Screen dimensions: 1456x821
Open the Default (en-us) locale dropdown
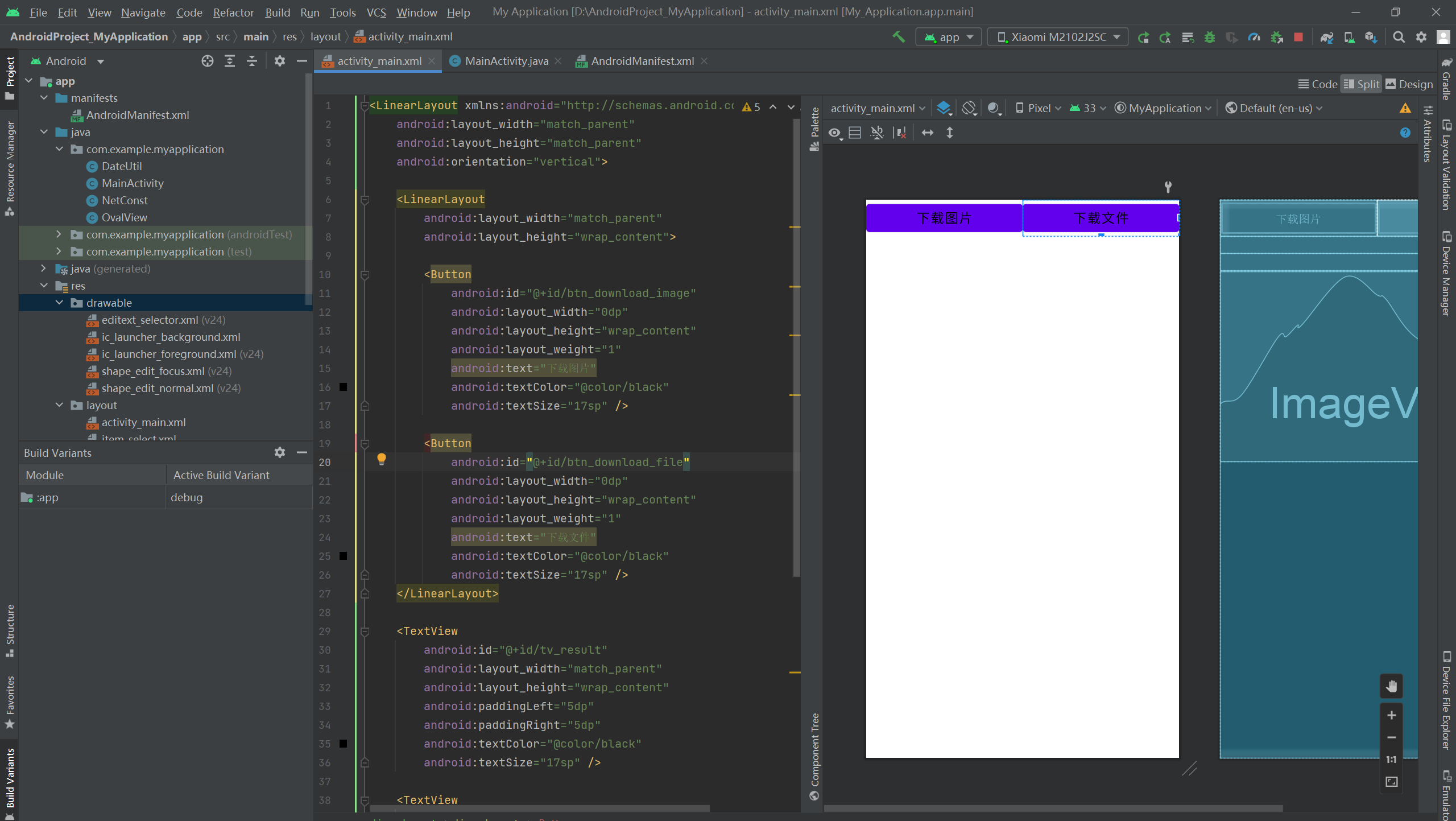[1274, 108]
